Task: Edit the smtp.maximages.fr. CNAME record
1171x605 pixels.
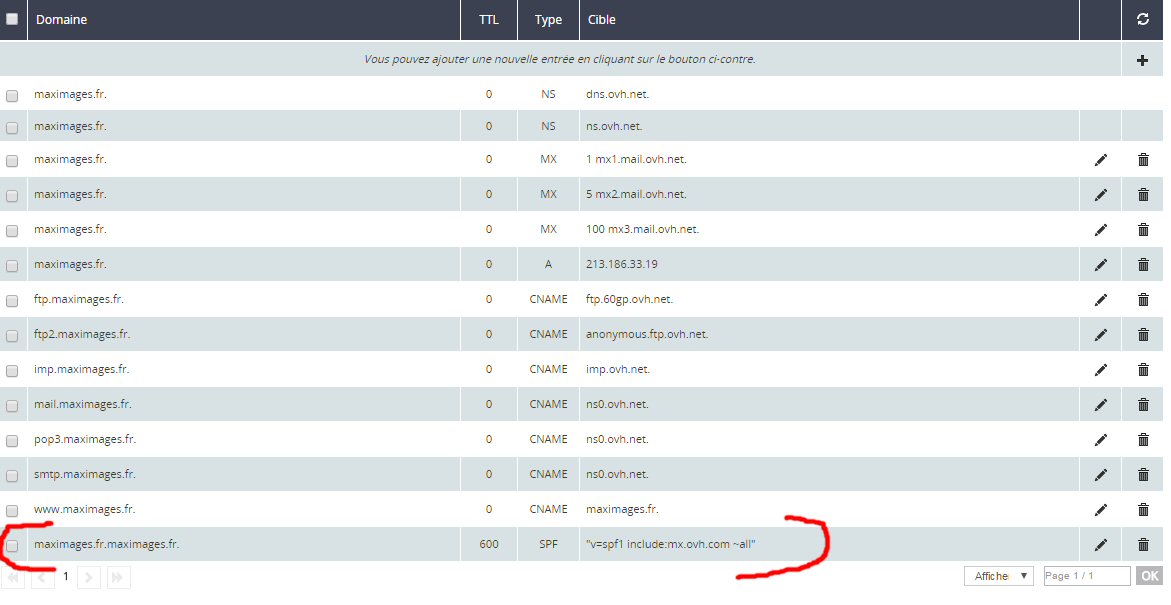Action: (x=1101, y=474)
